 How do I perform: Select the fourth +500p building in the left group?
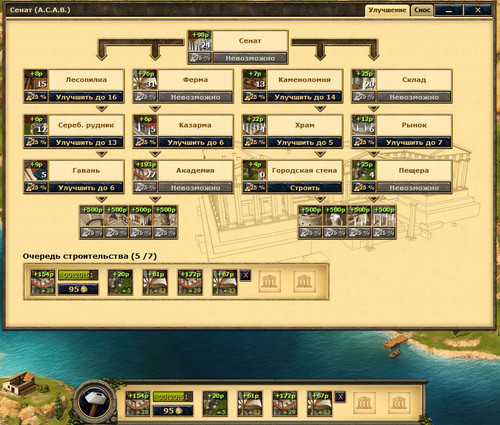pyautogui.click(x=165, y=216)
